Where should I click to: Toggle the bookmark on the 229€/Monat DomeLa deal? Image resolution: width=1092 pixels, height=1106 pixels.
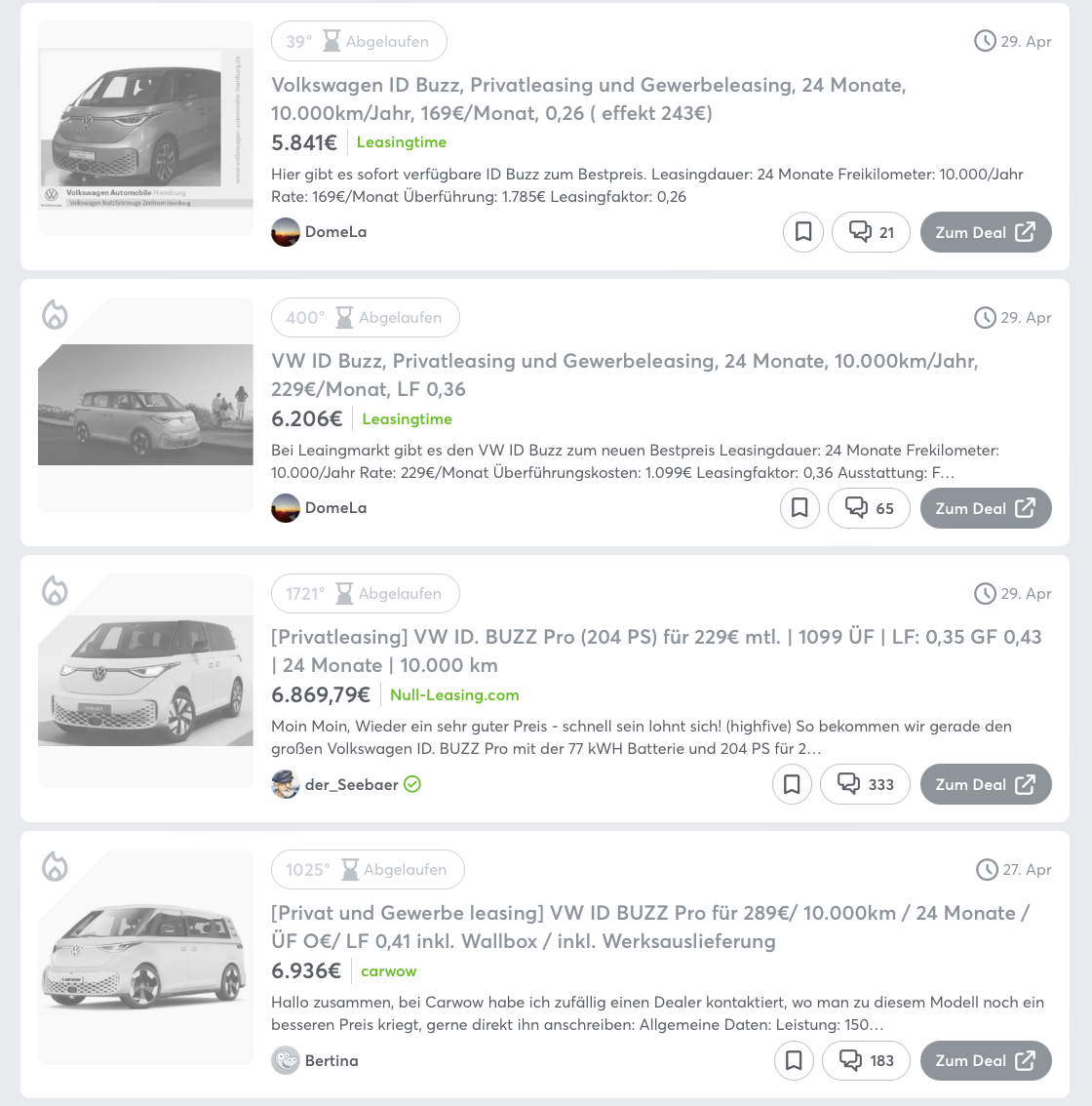799,508
